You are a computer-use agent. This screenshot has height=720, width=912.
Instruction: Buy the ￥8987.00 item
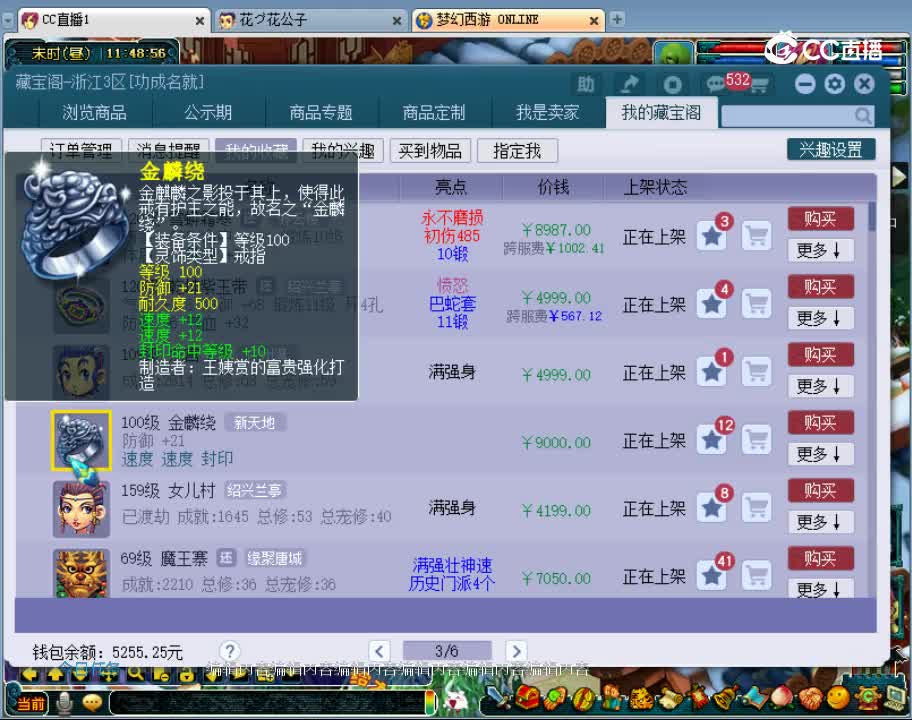point(820,219)
